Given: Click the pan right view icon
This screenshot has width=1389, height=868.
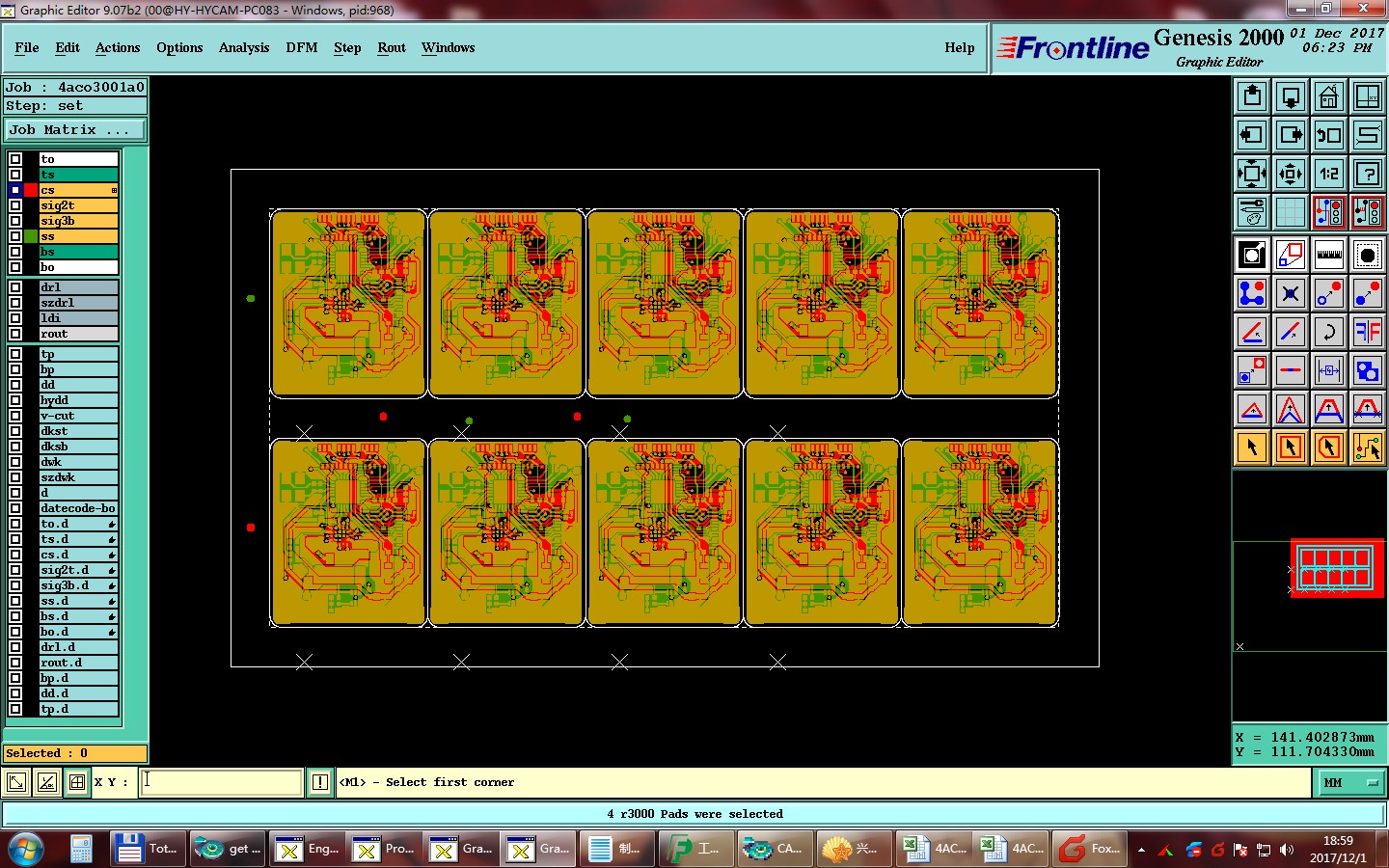Looking at the screenshot, I should pos(1291,135).
